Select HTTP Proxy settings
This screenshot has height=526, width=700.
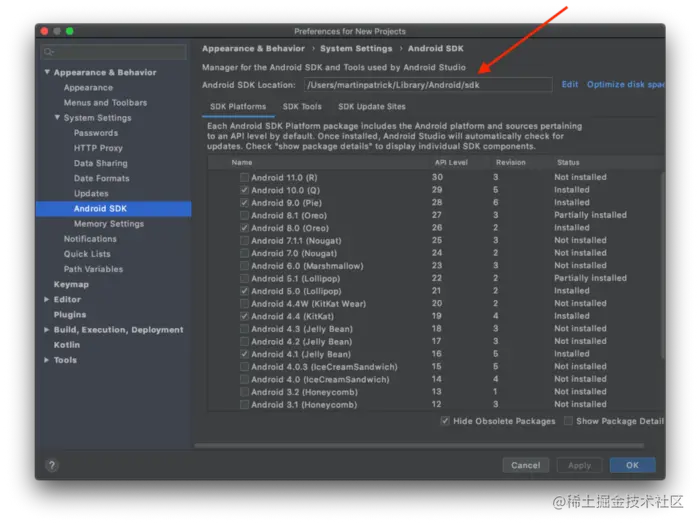point(98,148)
